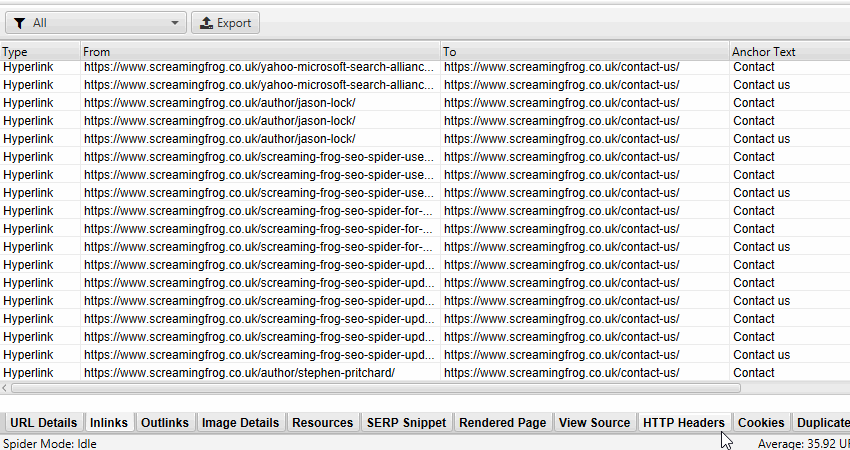Click the 'Contact us' anchor in the seo-spider-use row
The image size is (850, 450).
(x=762, y=193)
